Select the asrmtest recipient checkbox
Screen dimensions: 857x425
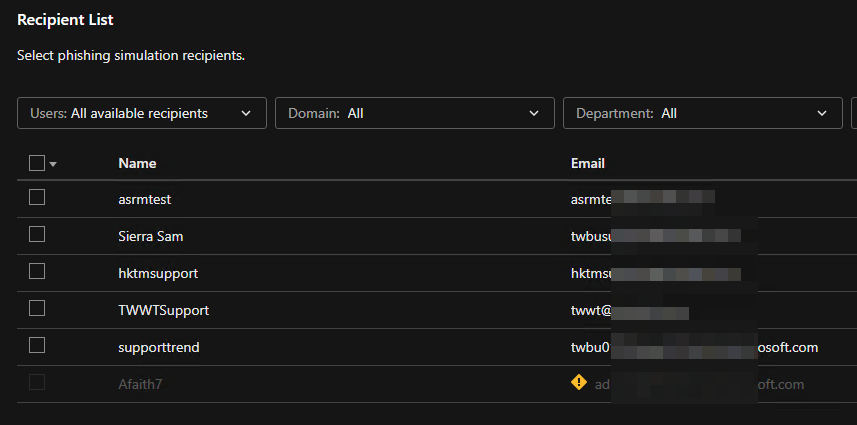[37, 198]
